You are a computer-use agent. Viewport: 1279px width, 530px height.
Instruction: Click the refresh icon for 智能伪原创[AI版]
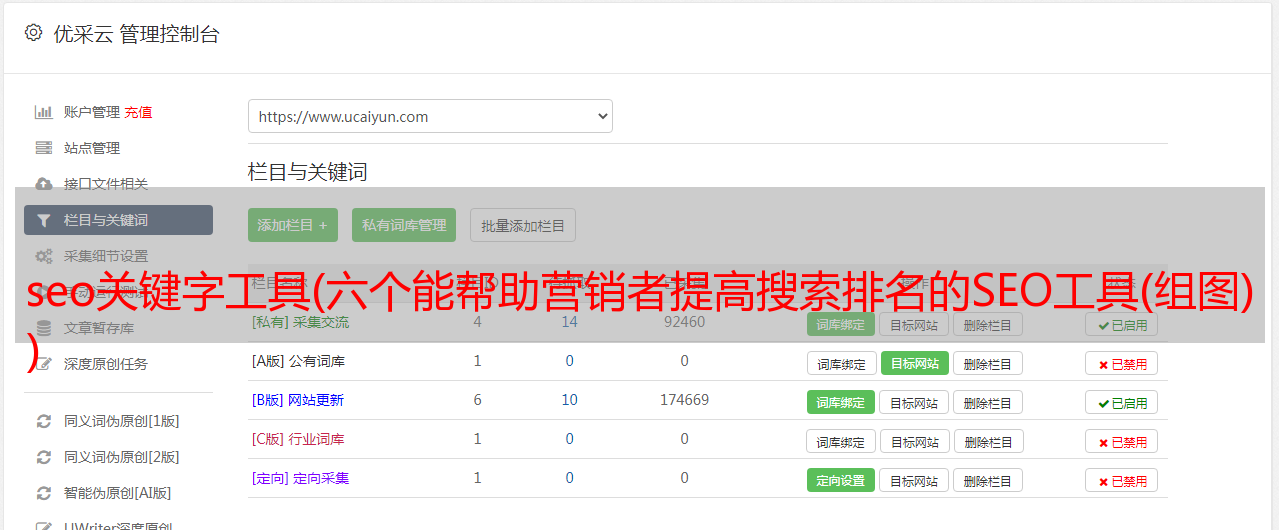tap(44, 493)
